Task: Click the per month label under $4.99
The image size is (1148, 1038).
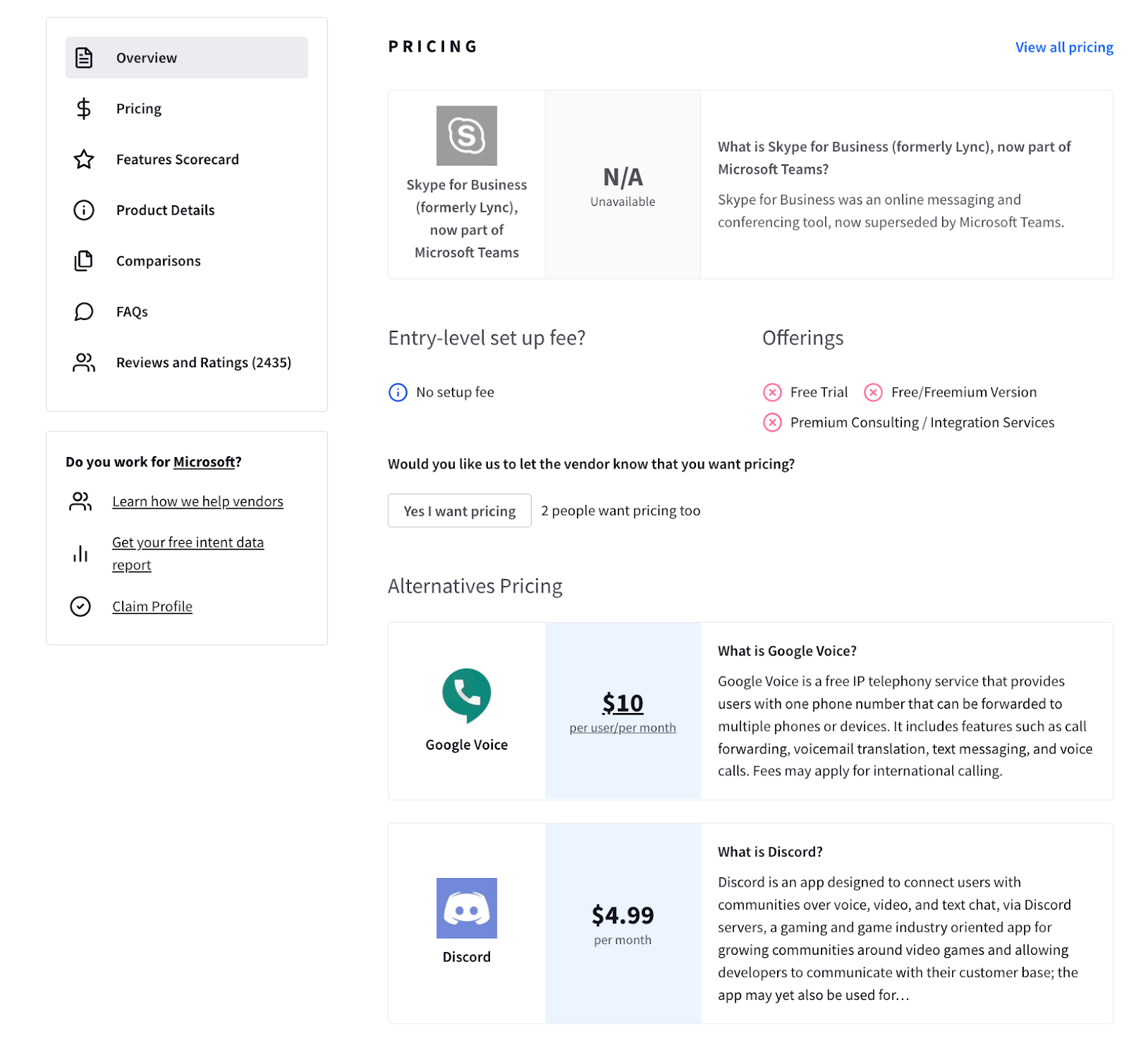Action: coord(623,940)
